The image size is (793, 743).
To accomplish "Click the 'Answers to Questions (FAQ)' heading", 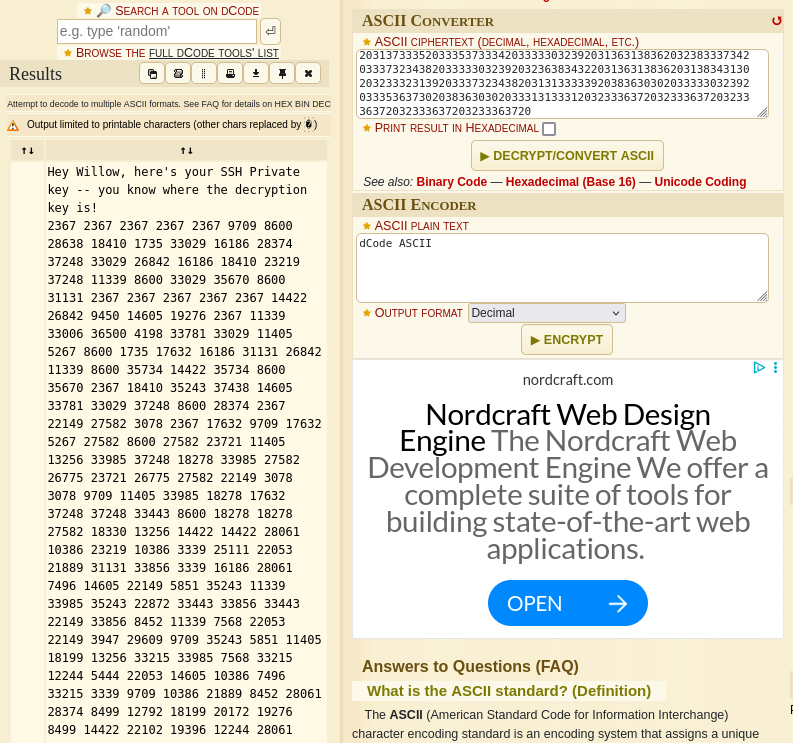I will [470, 667].
